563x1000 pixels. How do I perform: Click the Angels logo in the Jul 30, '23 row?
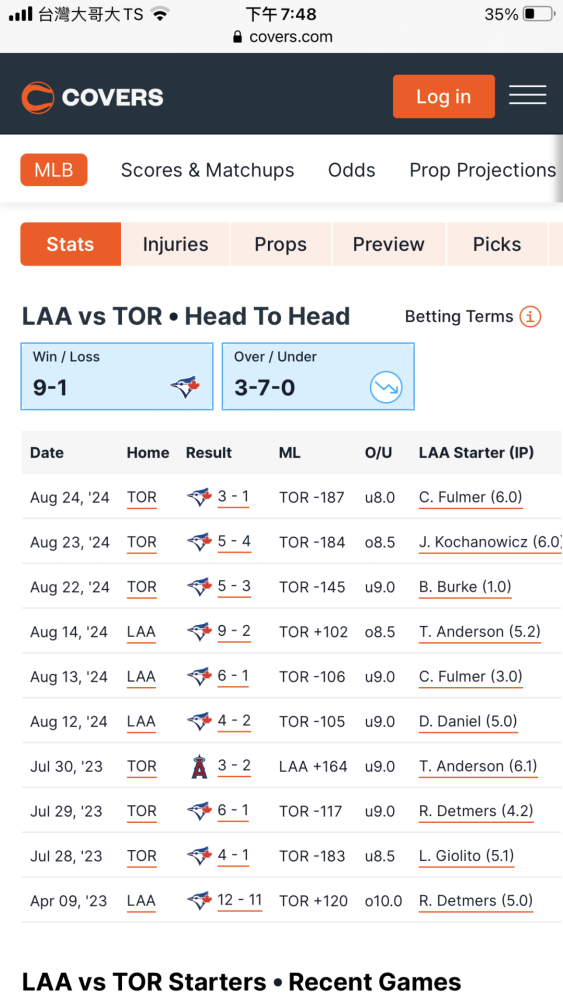(200, 766)
